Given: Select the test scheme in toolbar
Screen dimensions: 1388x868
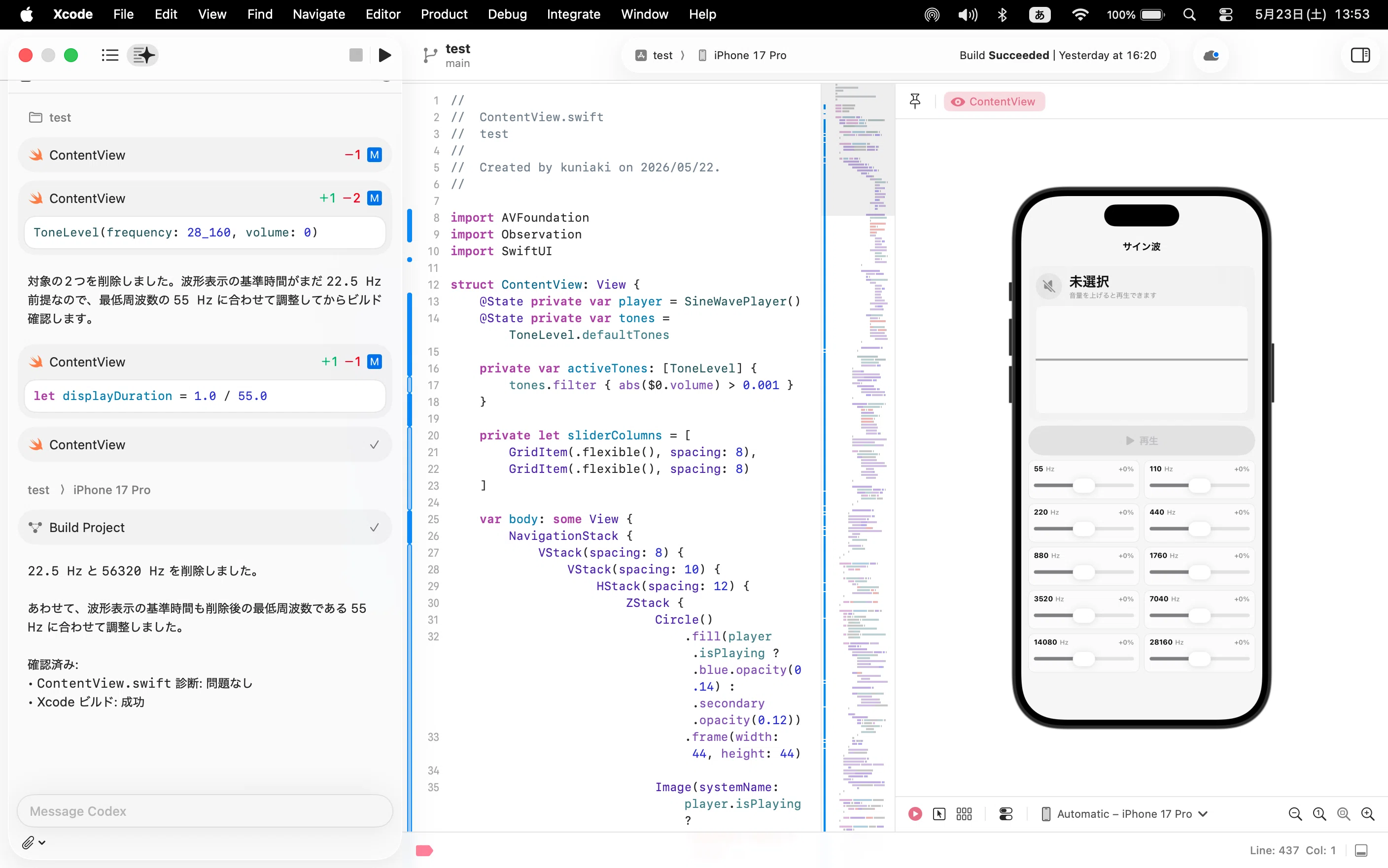Looking at the screenshot, I should 654,55.
